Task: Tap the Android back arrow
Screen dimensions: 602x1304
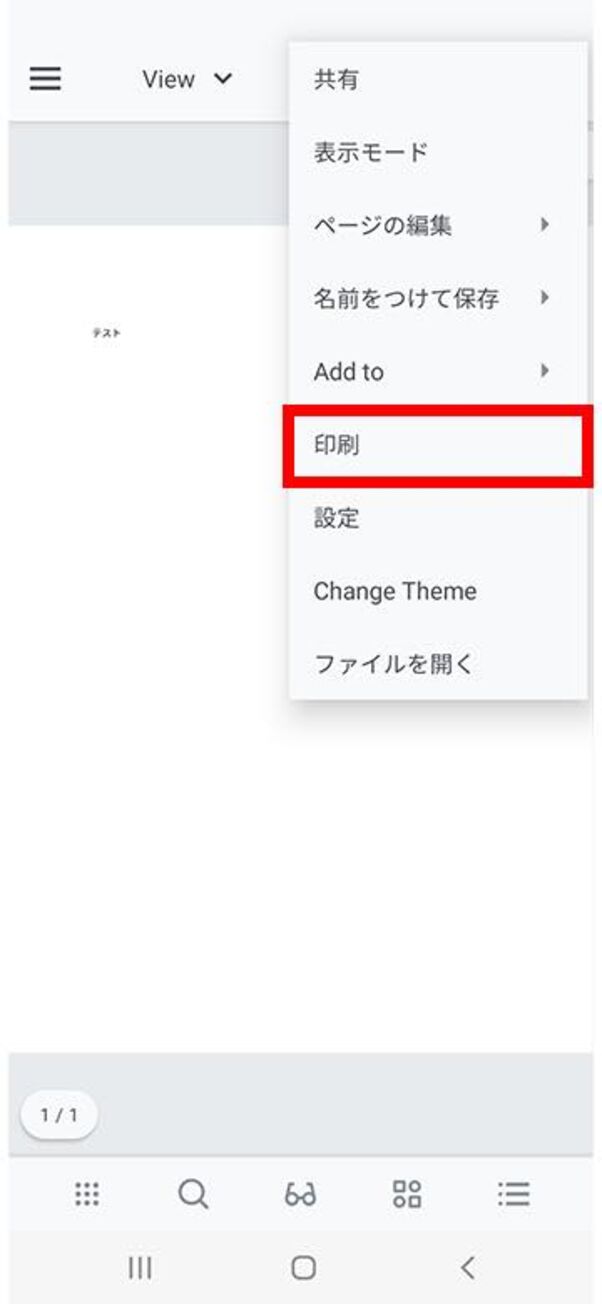Action: [x=467, y=1268]
